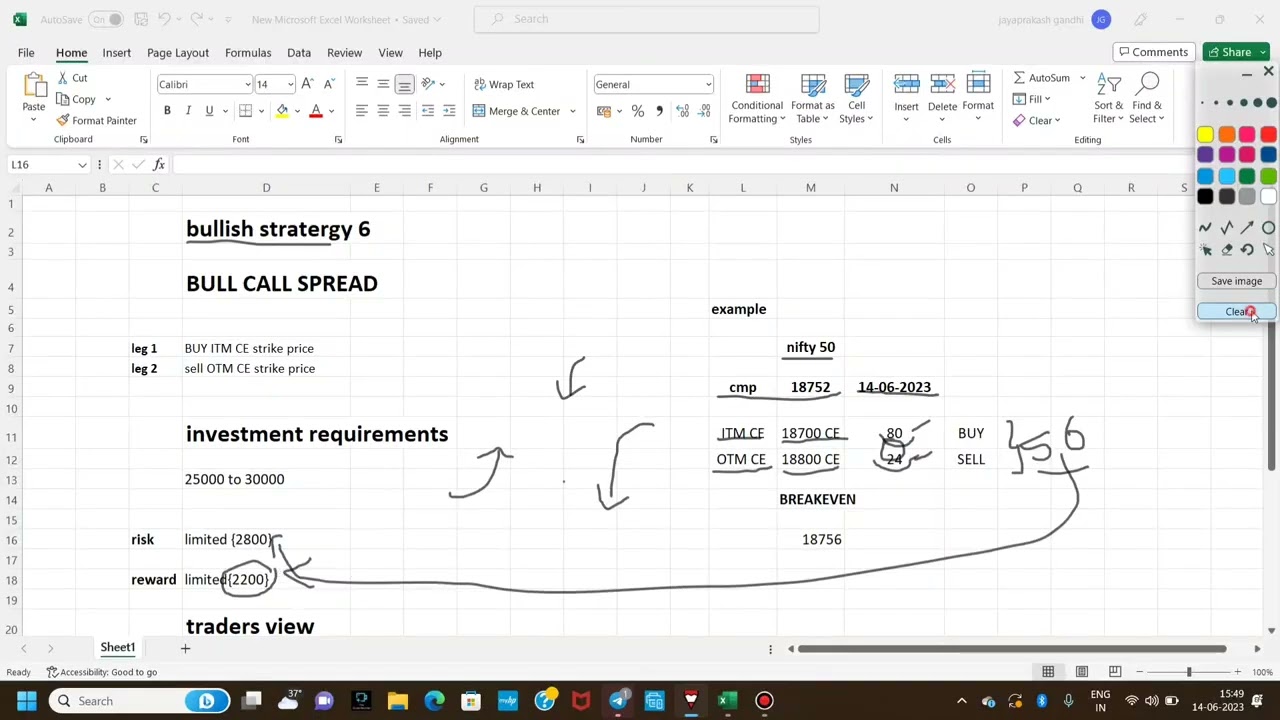Center align text horizontally
The height and width of the screenshot is (720, 1280).
(383, 111)
